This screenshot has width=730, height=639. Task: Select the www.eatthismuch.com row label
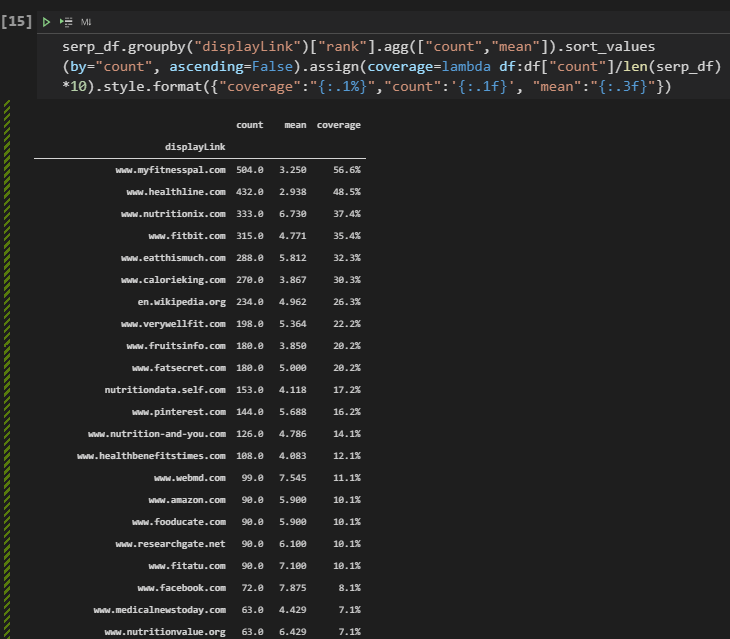173,257
